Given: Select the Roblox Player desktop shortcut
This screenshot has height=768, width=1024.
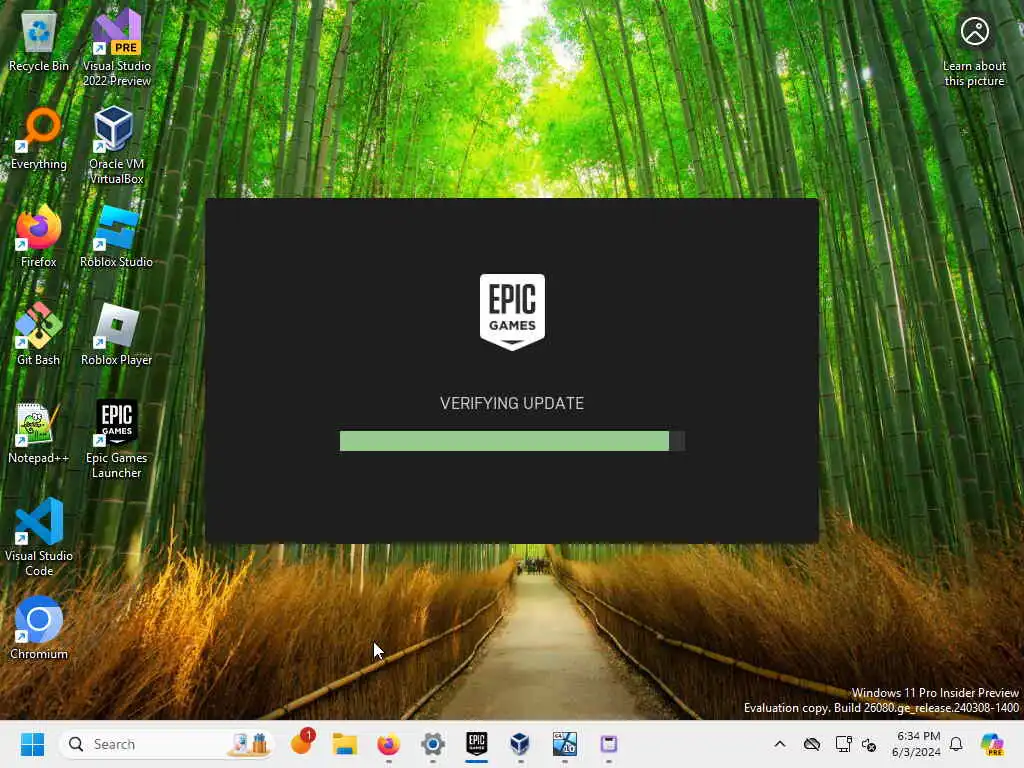Looking at the screenshot, I should 116,334.
